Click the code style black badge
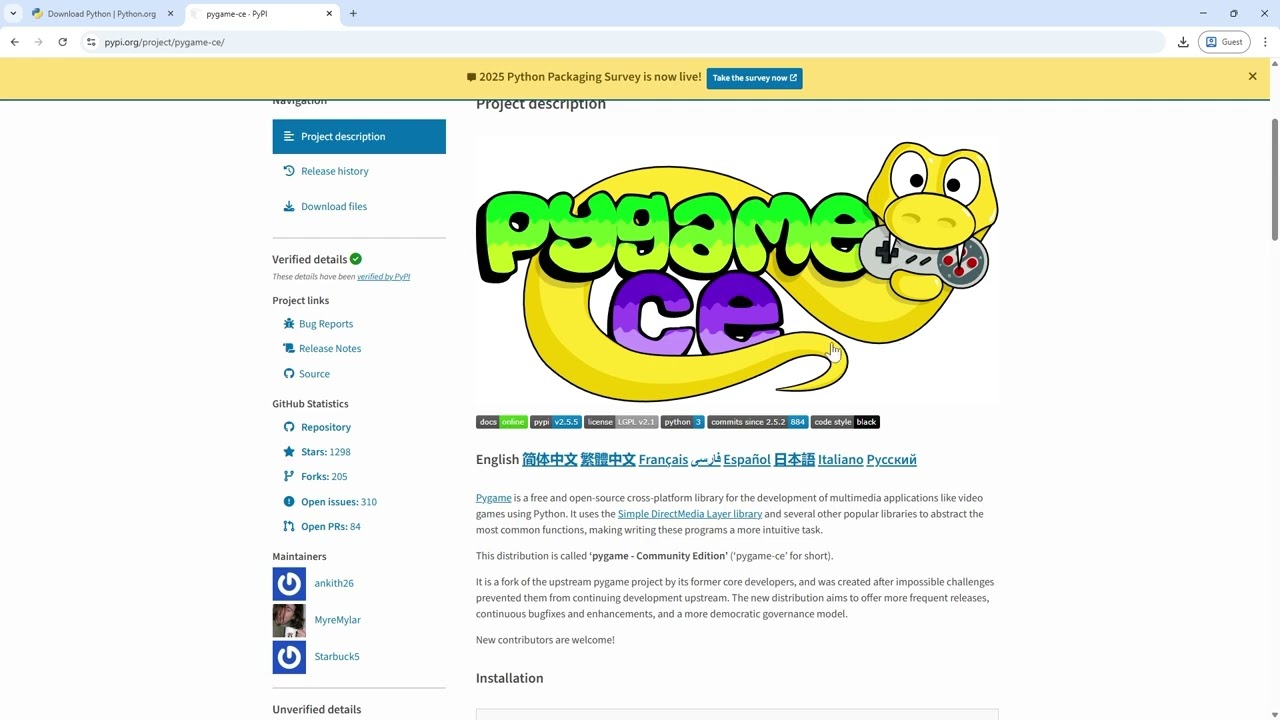 [845, 422]
